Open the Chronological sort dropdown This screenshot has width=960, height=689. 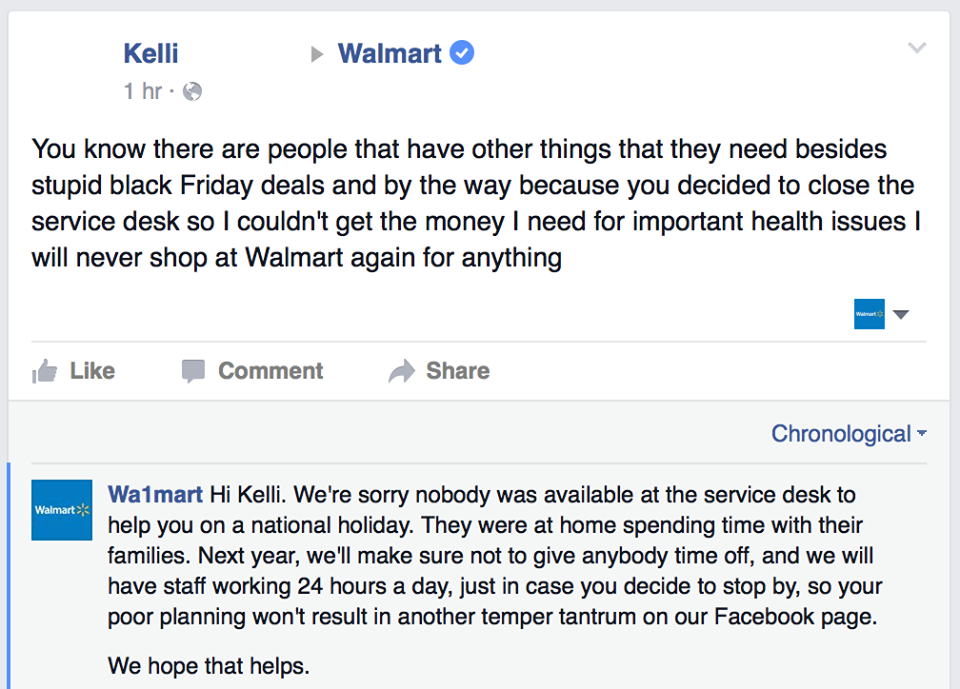pos(849,434)
